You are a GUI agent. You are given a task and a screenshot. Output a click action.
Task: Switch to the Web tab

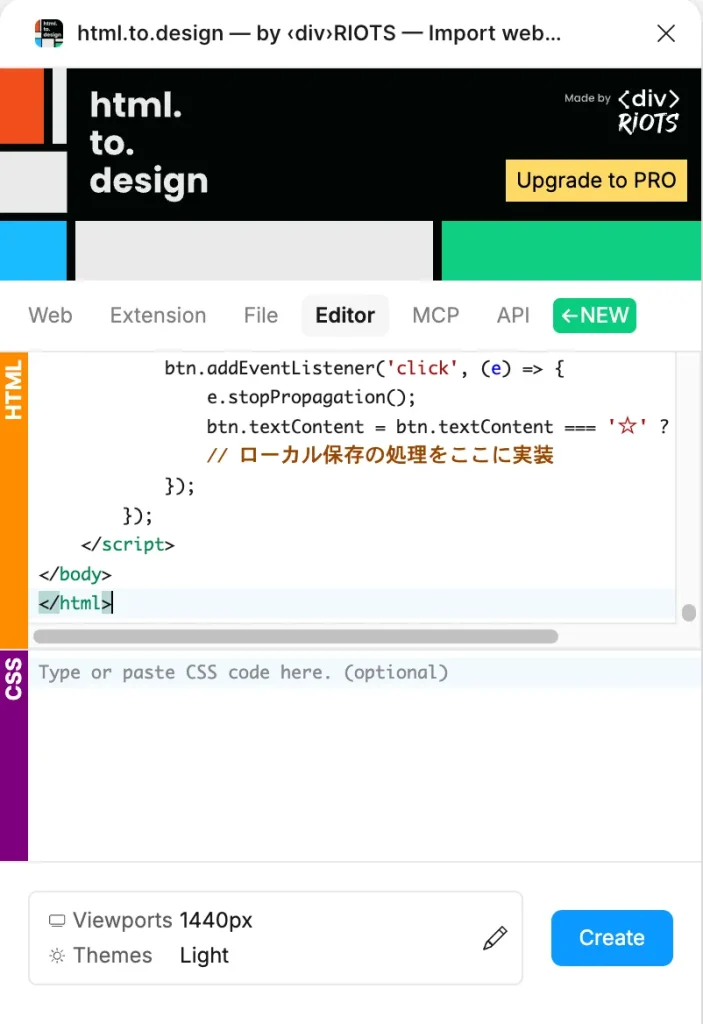pyautogui.click(x=50, y=315)
